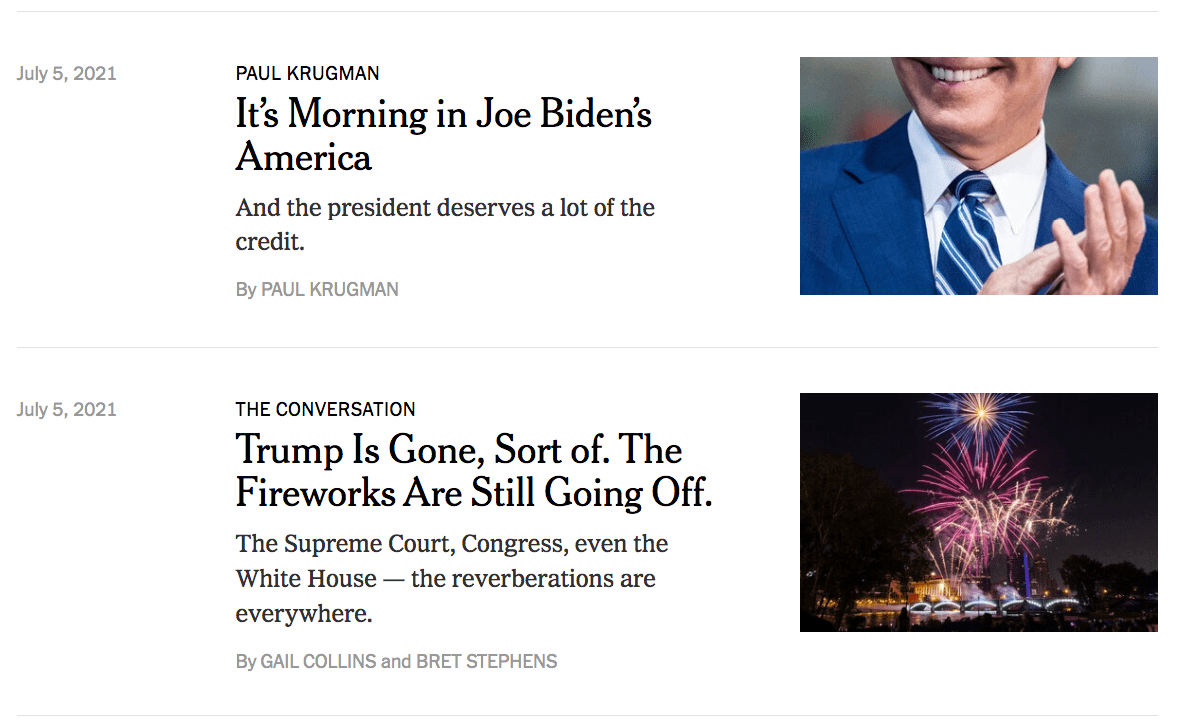Click the striped blue tie in Biden photo
Viewport: 1193px width, 721px height.
click(x=965, y=232)
